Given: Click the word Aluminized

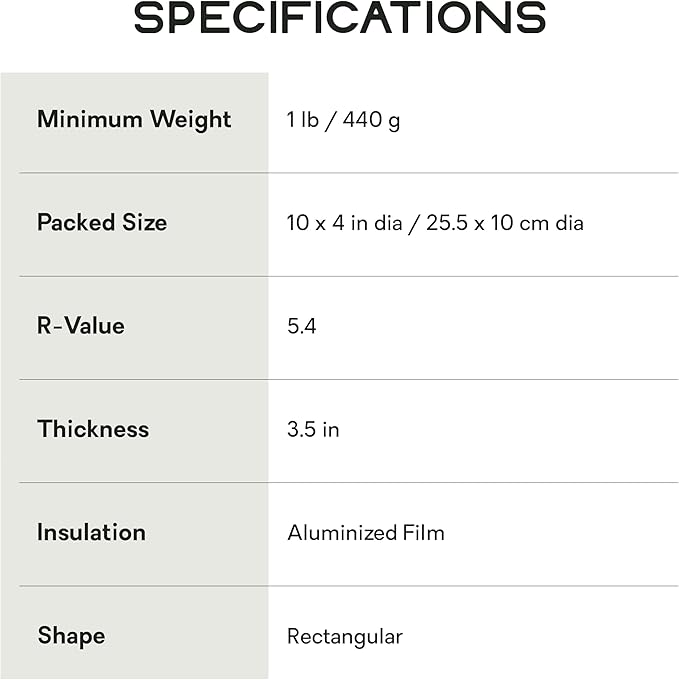Looking at the screenshot, I should tap(343, 533).
